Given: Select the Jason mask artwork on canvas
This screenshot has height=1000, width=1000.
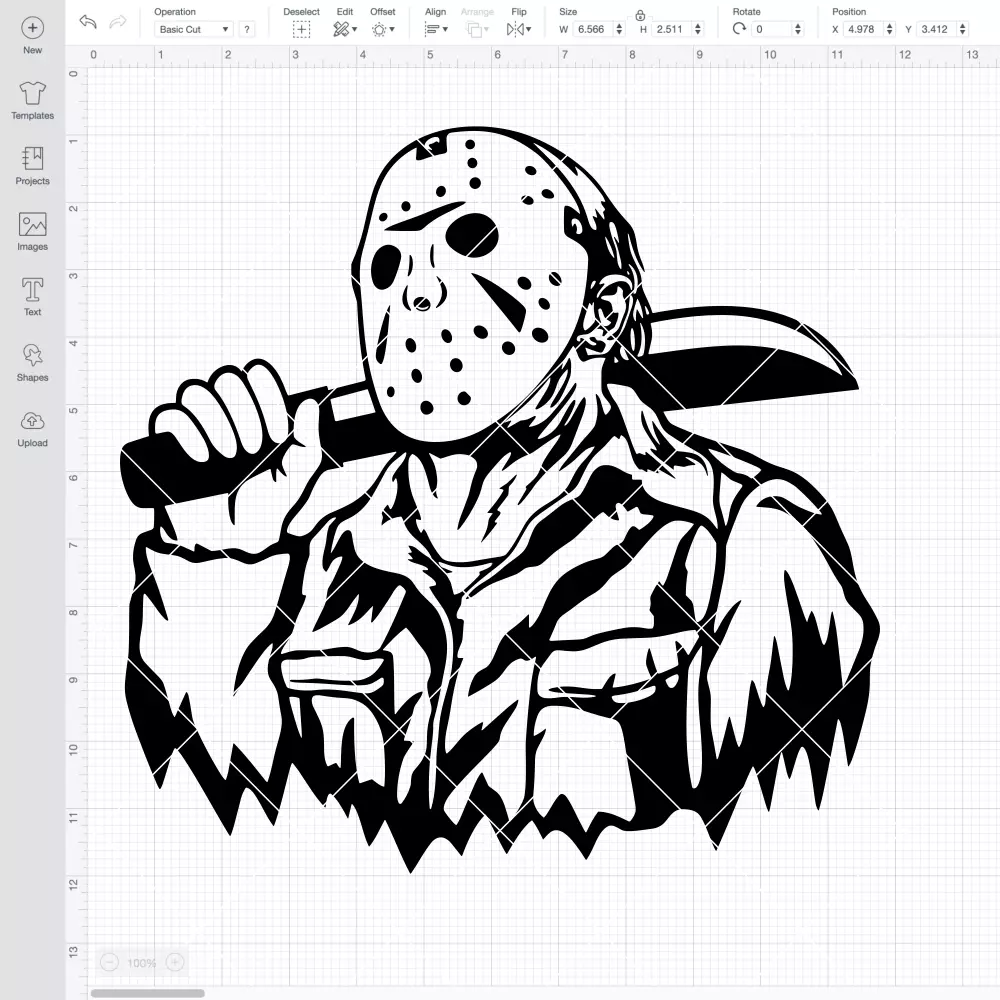Looking at the screenshot, I should point(501,499).
